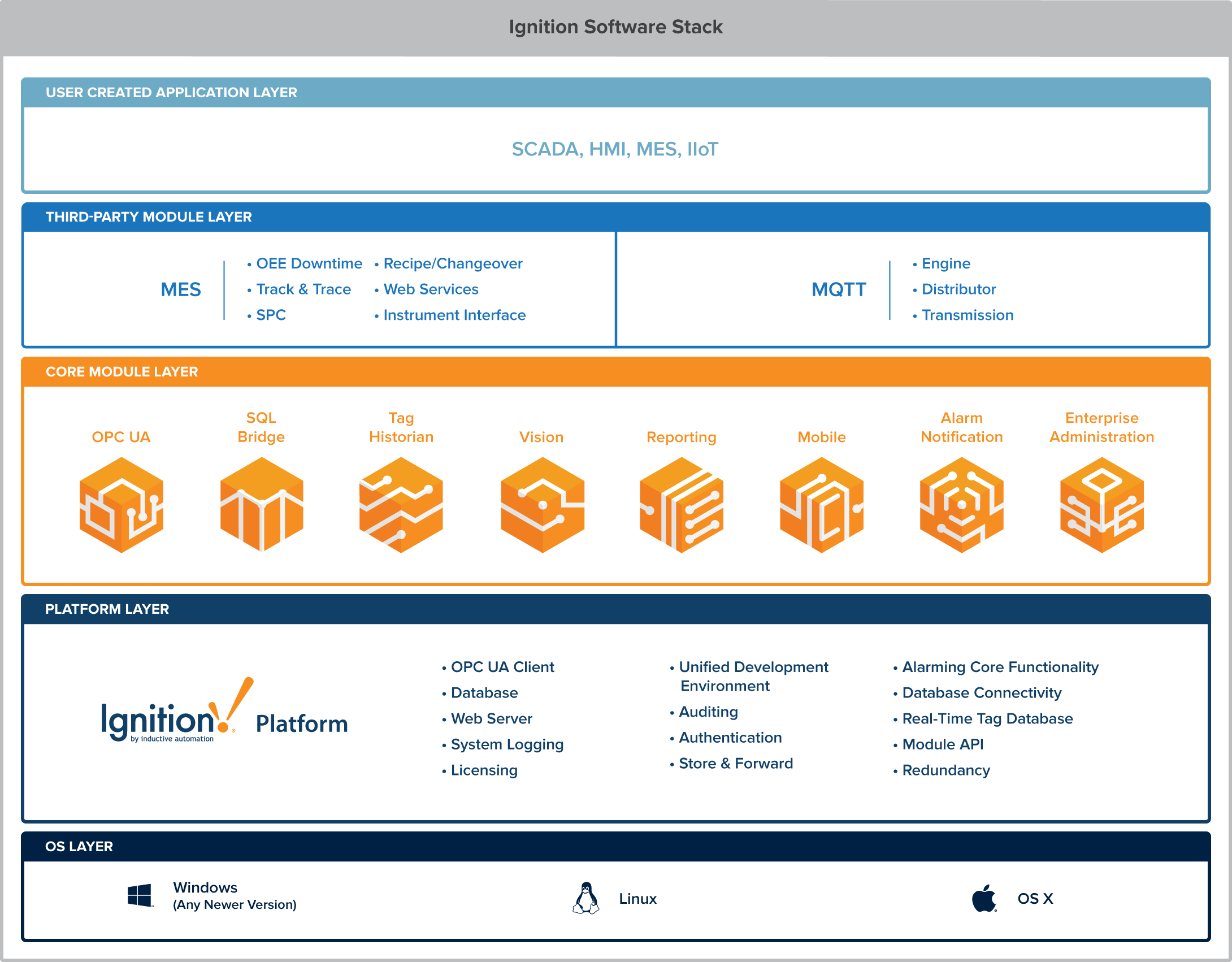Image resolution: width=1232 pixels, height=962 pixels.
Task: Click the "Mobile" module label
Action: pyautogui.click(x=822, y=437)
